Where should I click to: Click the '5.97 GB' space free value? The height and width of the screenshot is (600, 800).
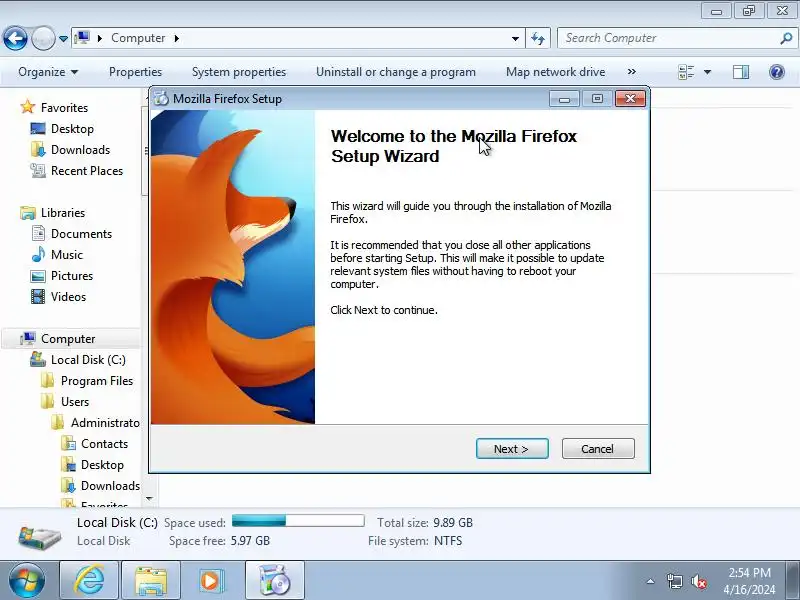click(x=250, y=541)
